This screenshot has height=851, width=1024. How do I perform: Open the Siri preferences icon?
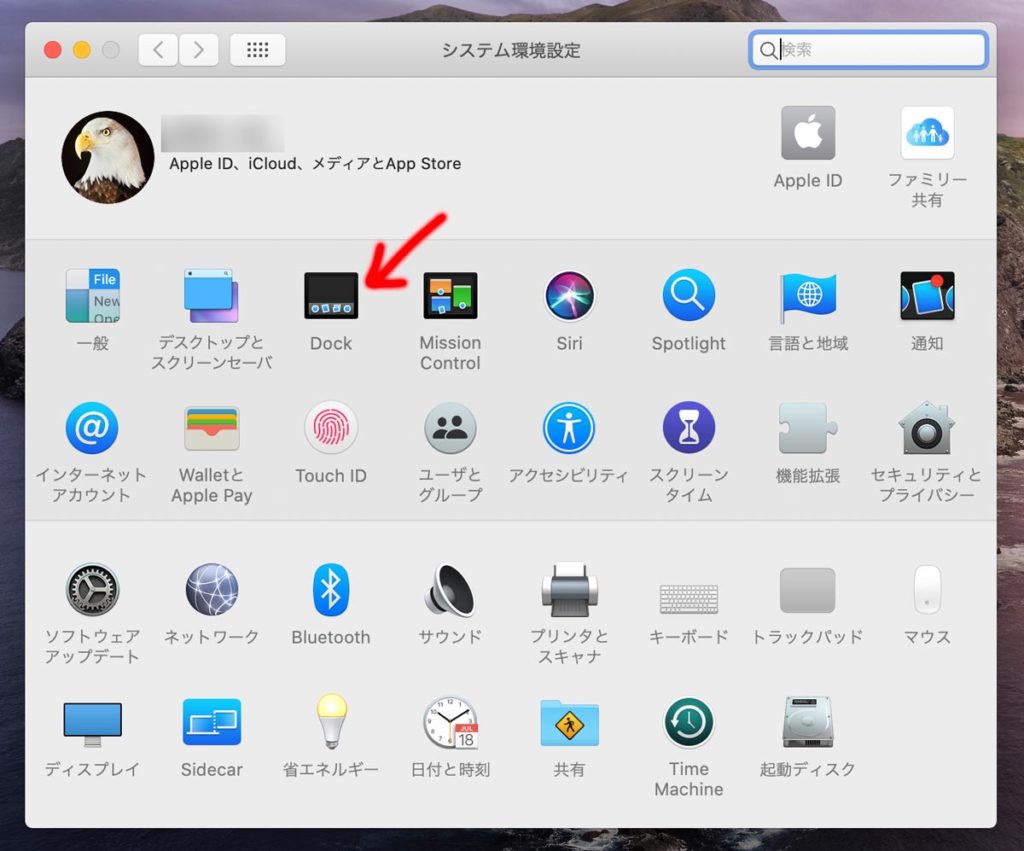[x=569, y=296]
